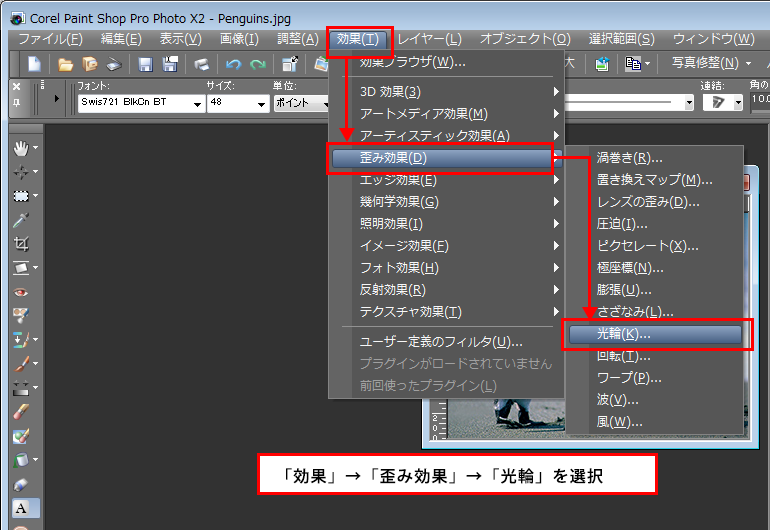Image resolution: width=770 pixels, height=530 pixels.
Task: Select the Paint Brush tool
Action: point(21,363)
